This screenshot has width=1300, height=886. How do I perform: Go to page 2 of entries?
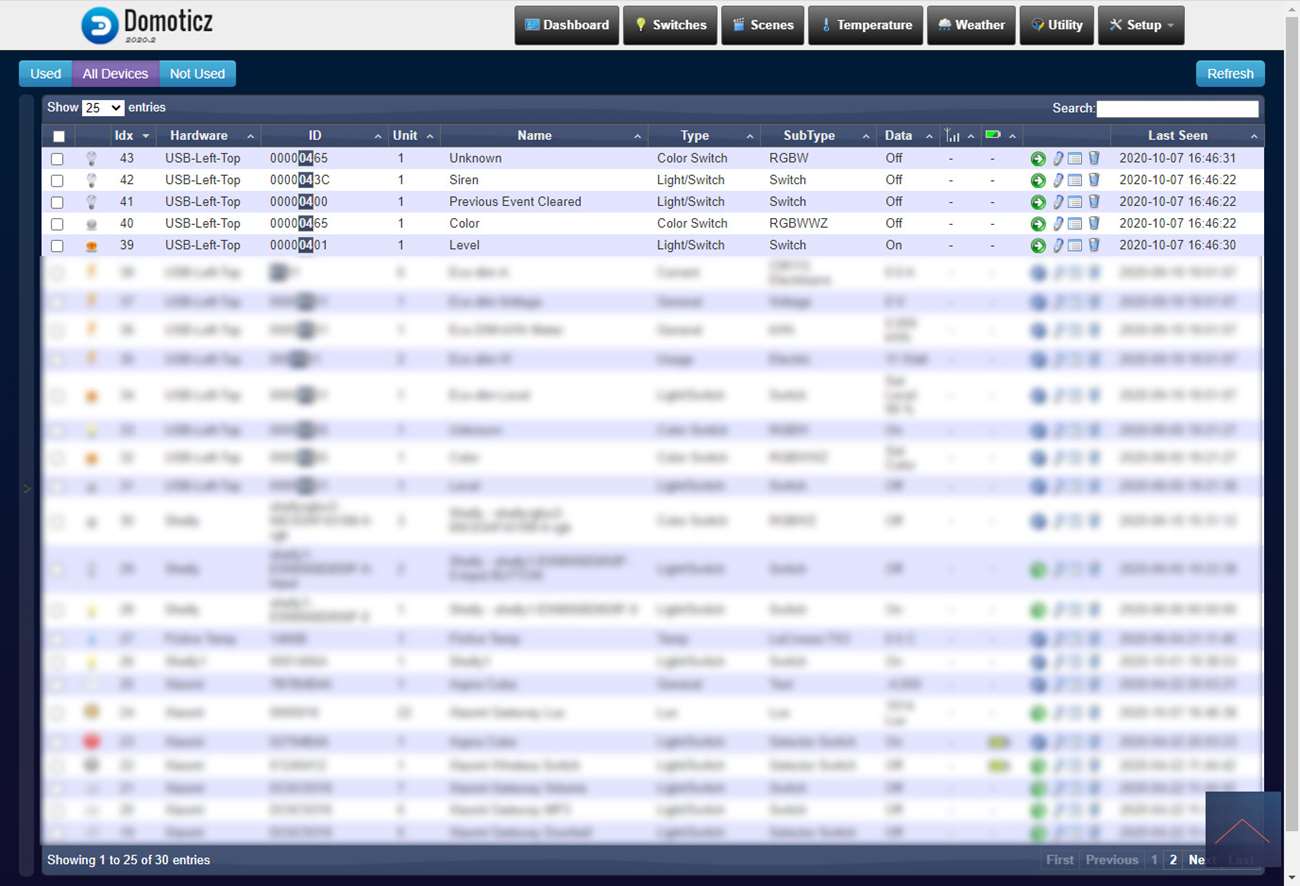click(x=1174, y=860)
